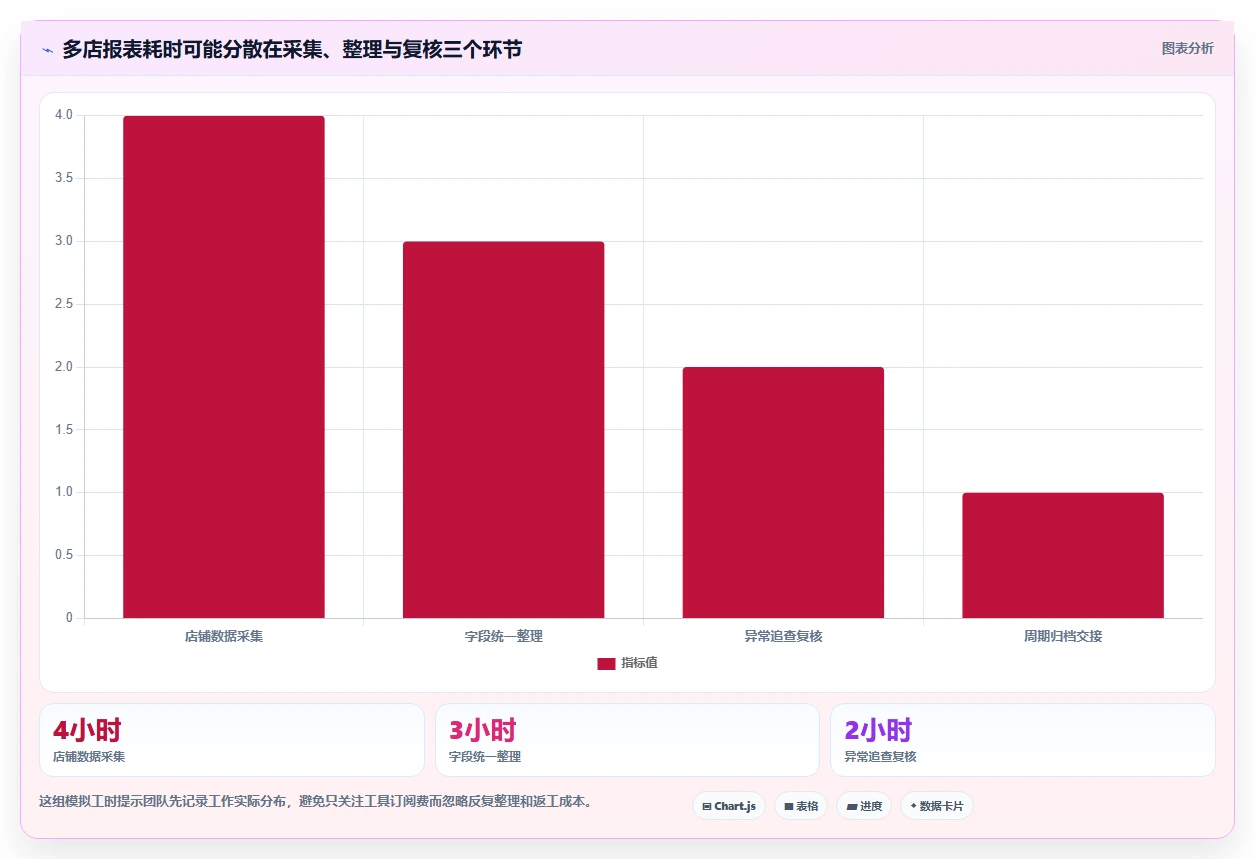
Task: Click the 数据卡片 tag chip
Action: coord(937,806)
